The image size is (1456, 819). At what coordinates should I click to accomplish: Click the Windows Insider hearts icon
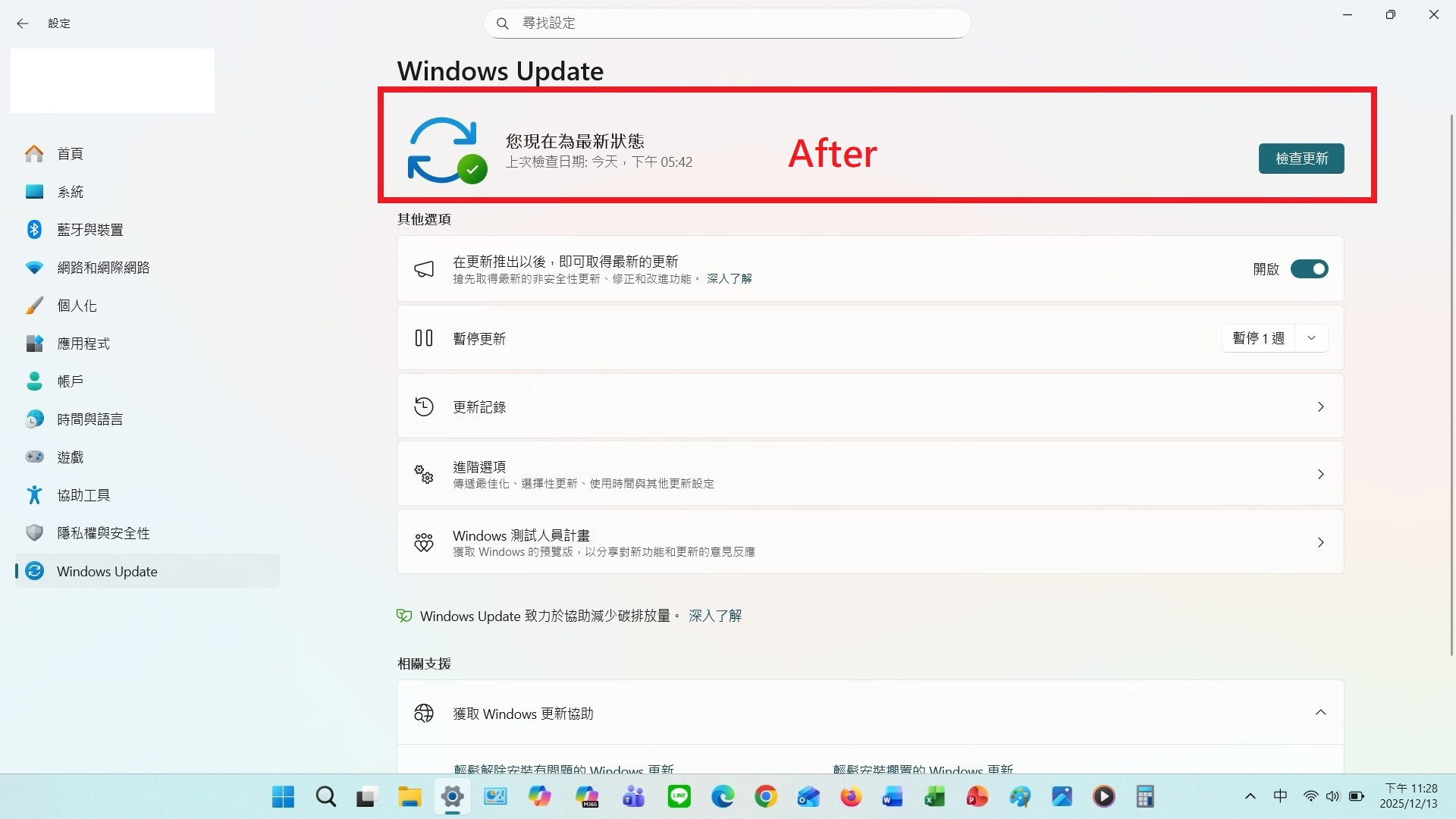pos(424,543)
